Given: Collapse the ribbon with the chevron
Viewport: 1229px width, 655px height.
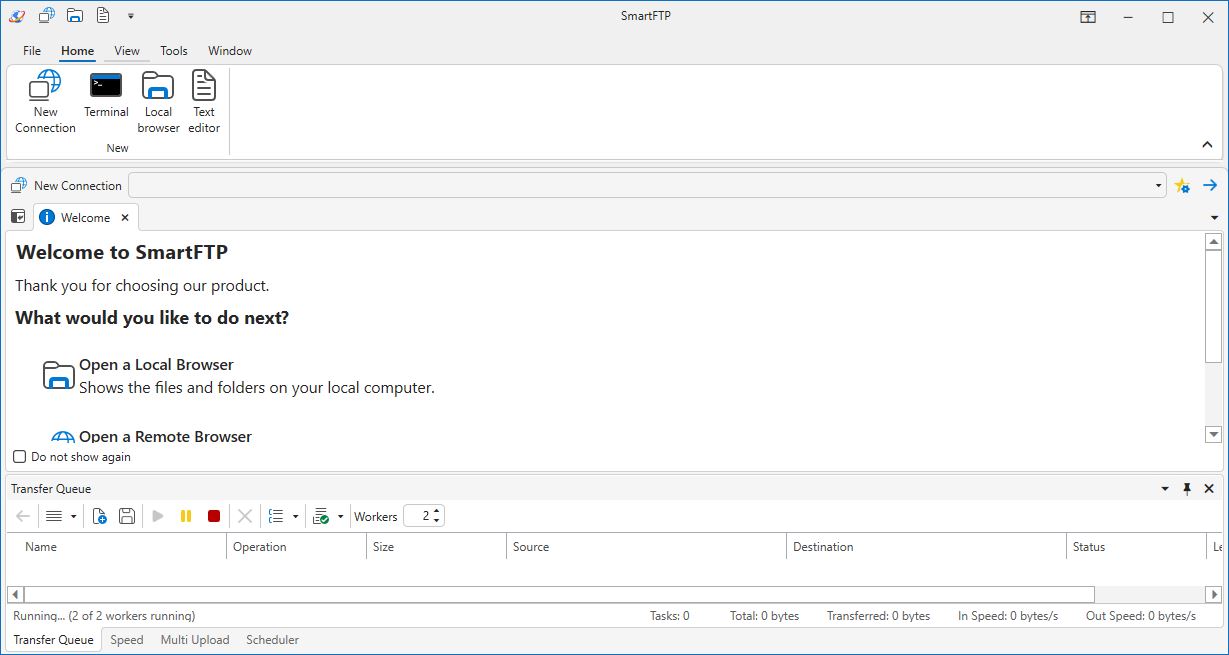Looking at the screenshot, I should pyautogui.click(x=1207, y=145).
